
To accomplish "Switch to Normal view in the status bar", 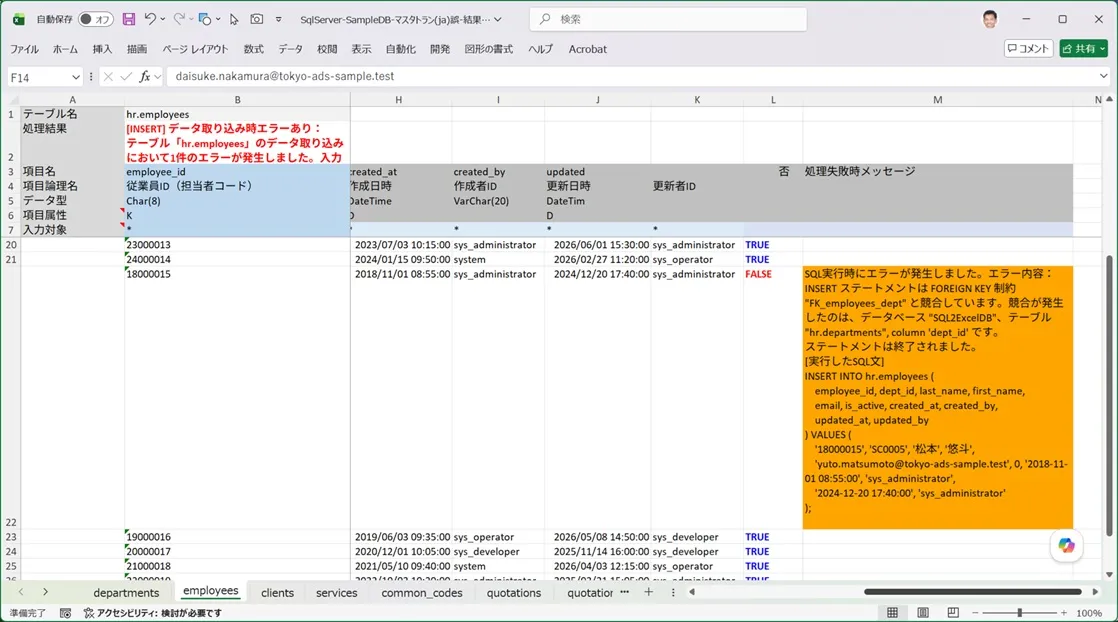I will [892, 613].
